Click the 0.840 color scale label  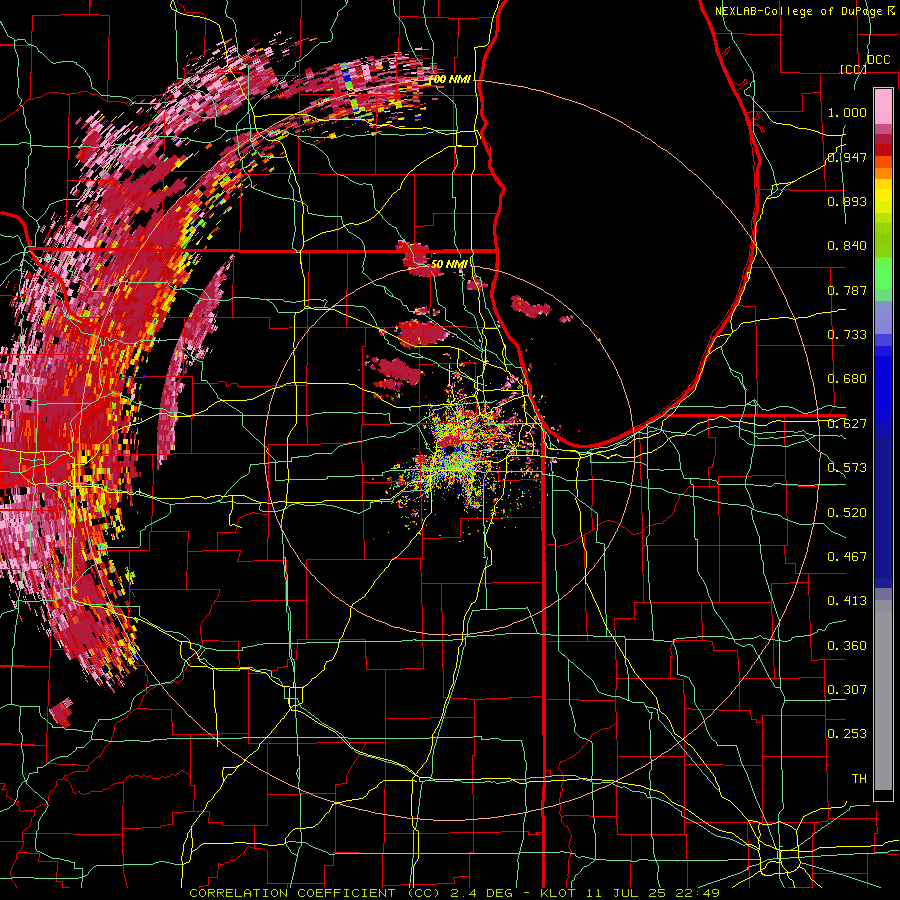[x=847, y=246]
